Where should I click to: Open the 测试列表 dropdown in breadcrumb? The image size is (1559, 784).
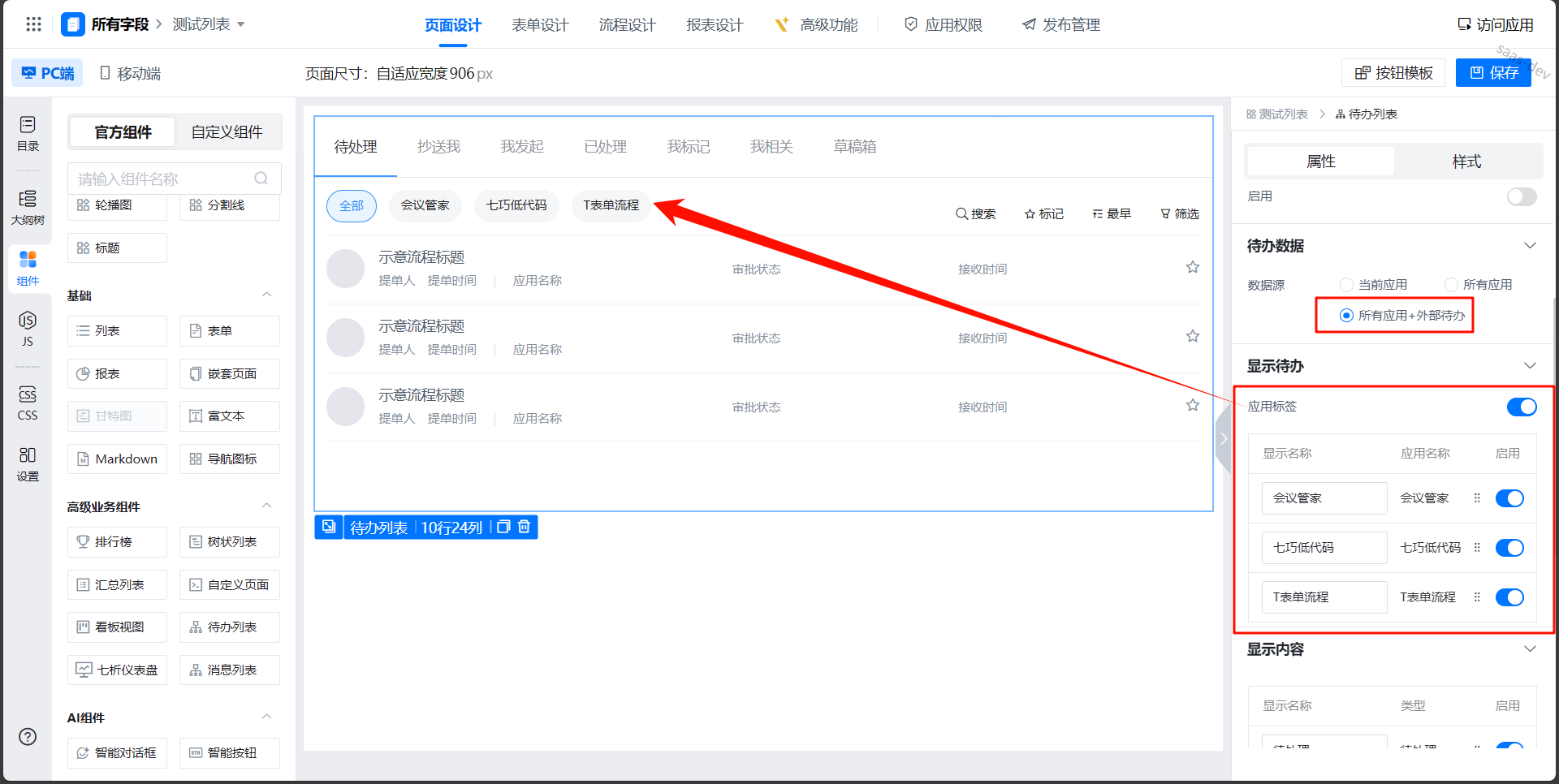[241, 24]
